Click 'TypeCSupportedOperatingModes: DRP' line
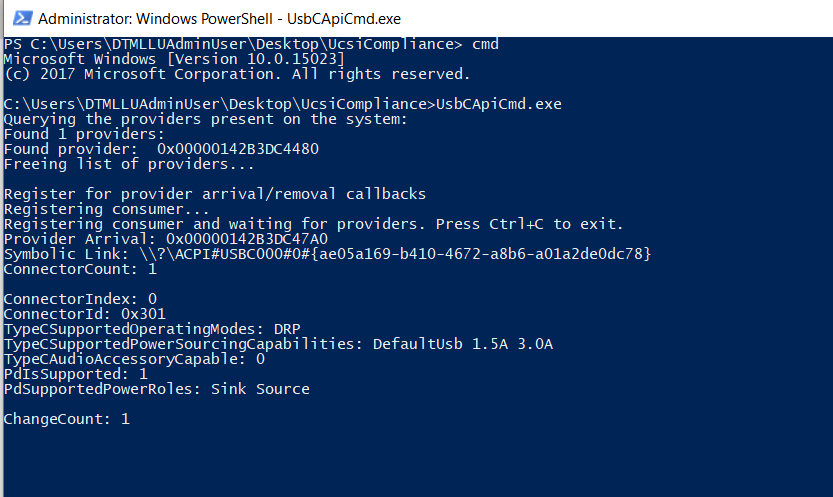Screen dimensions: 833x497 (x=152, y=329)
